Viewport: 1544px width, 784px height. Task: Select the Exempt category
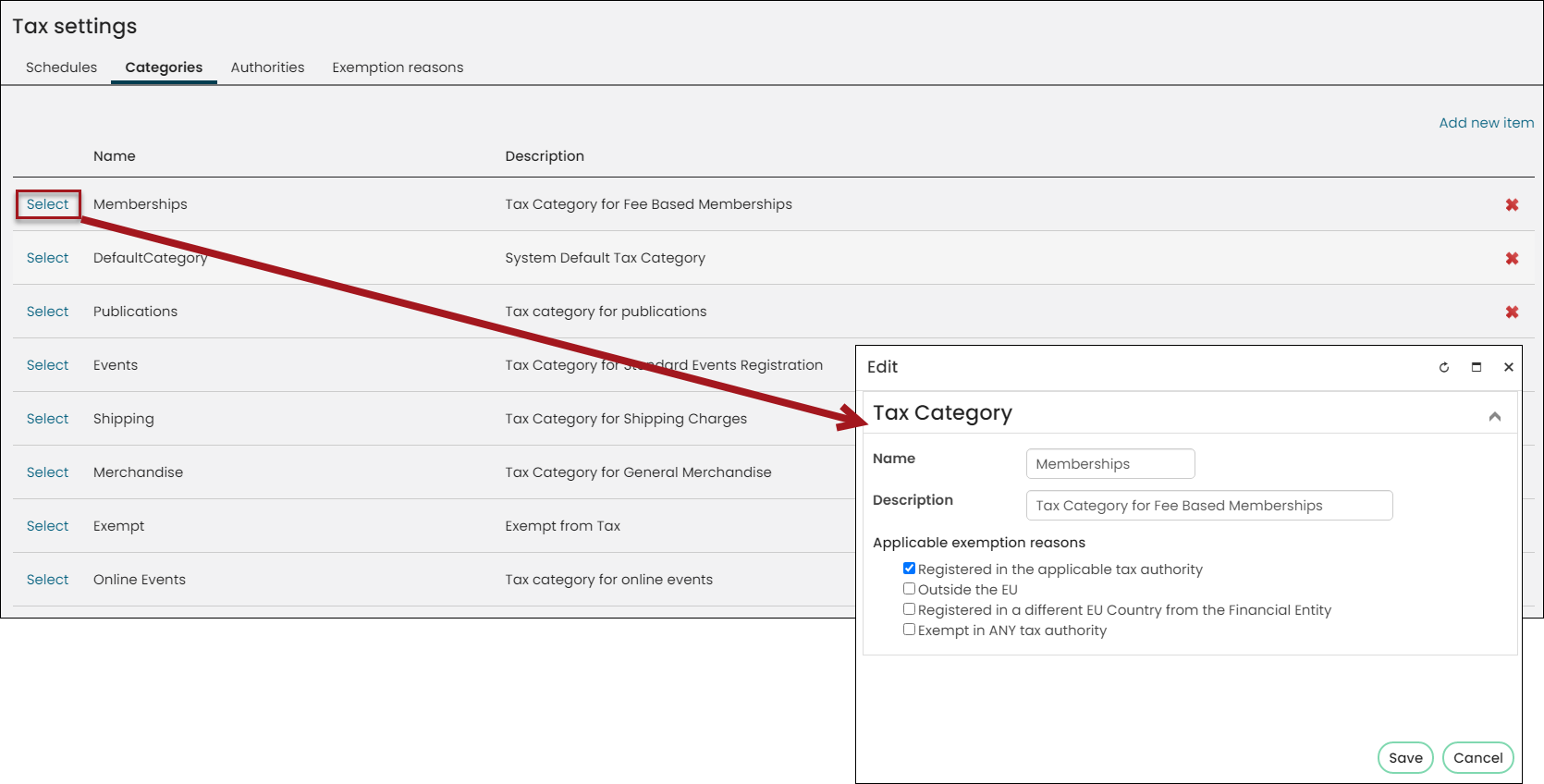(x=47, y=526)
